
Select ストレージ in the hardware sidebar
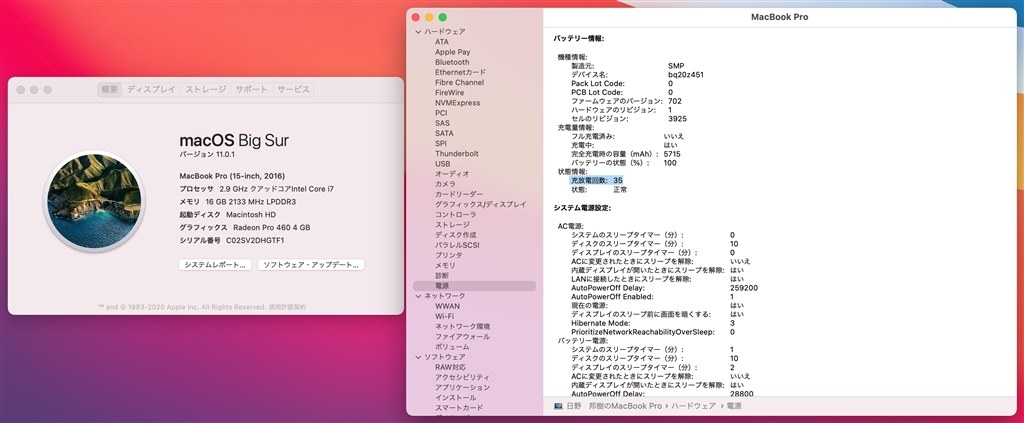(452, 225)
